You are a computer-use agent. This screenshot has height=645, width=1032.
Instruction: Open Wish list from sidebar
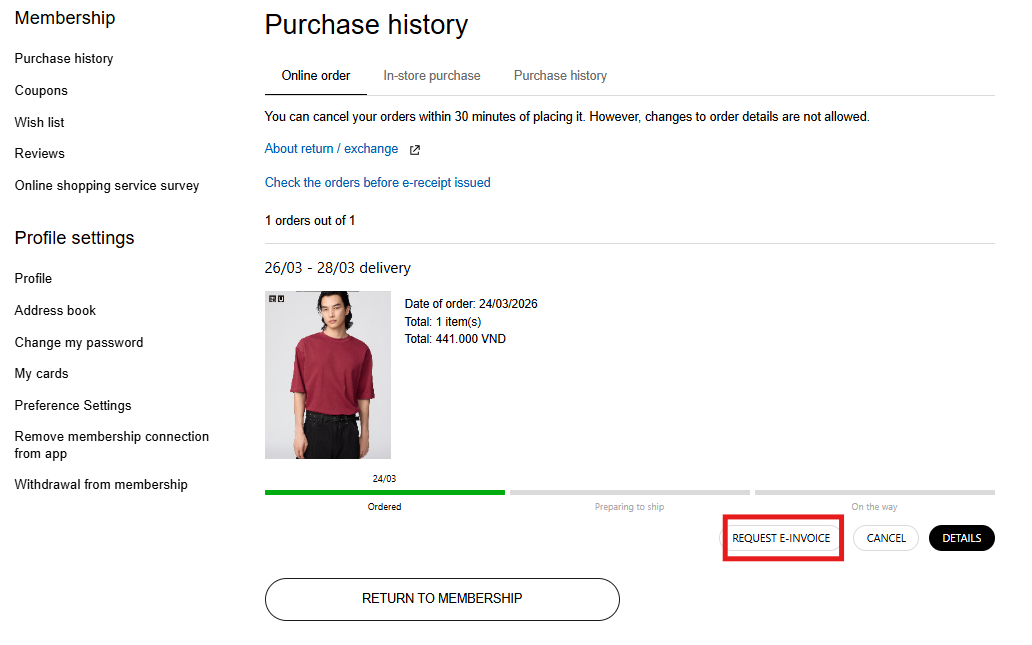pyautogui.click(x=40, y=122)
